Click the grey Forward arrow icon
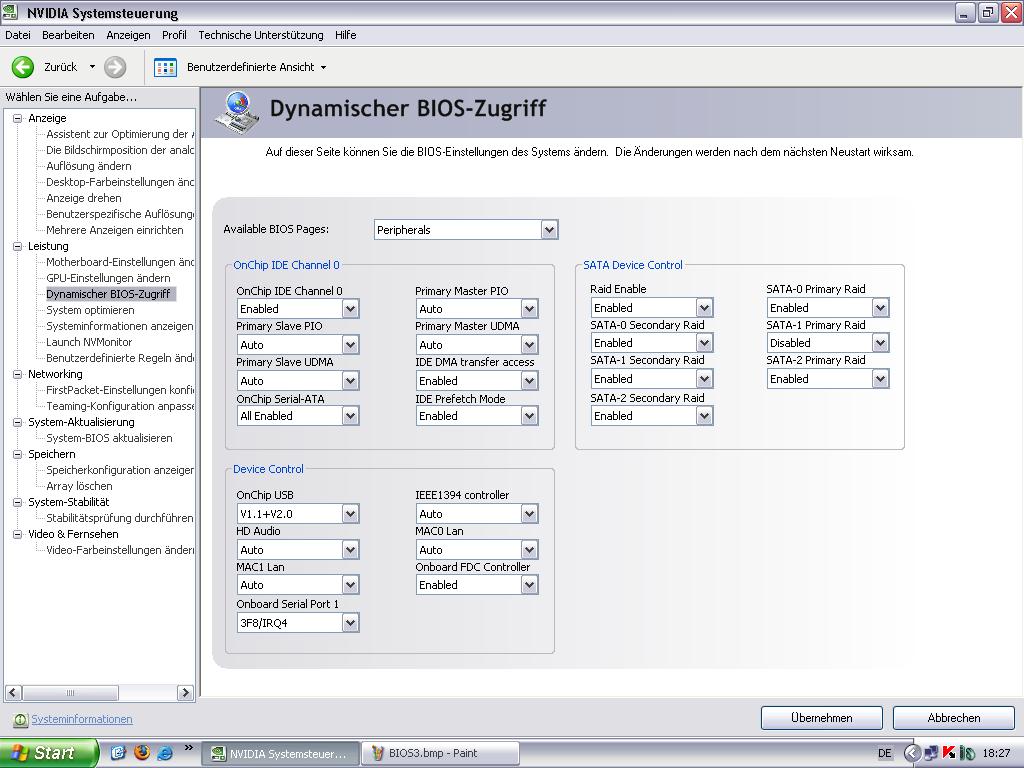The width and height of the screenshot is (1024, 768). point(115,67)
